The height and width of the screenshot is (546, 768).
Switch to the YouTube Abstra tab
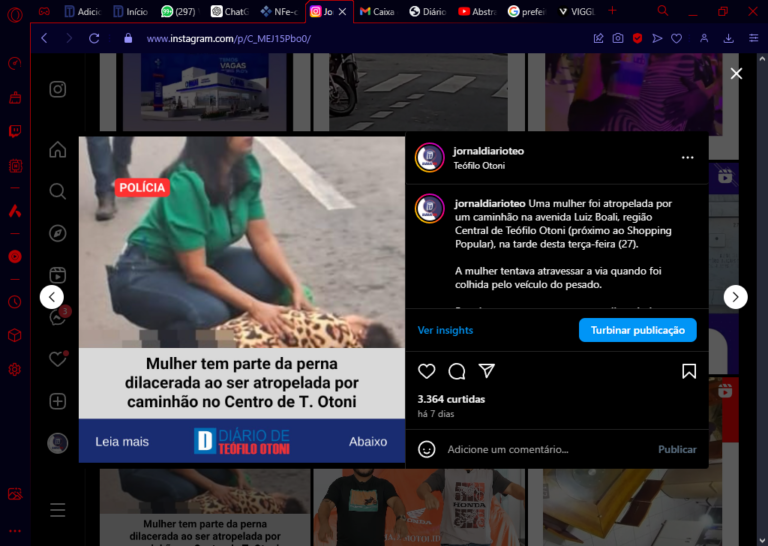tap(477, 11)
